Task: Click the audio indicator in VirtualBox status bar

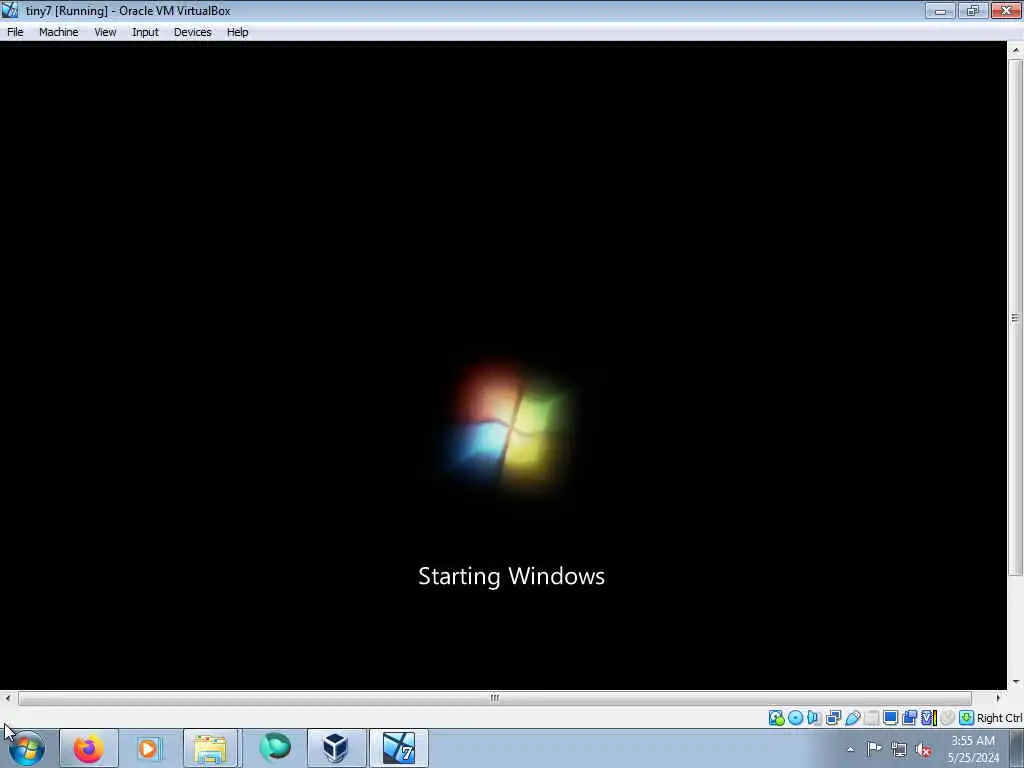Action: coord(813,718)
